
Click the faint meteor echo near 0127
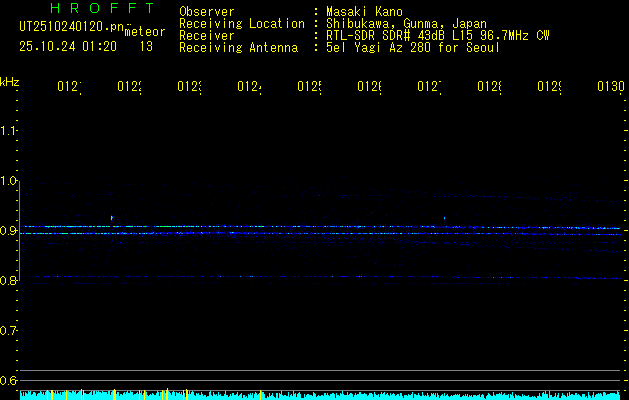click(444, 218)
